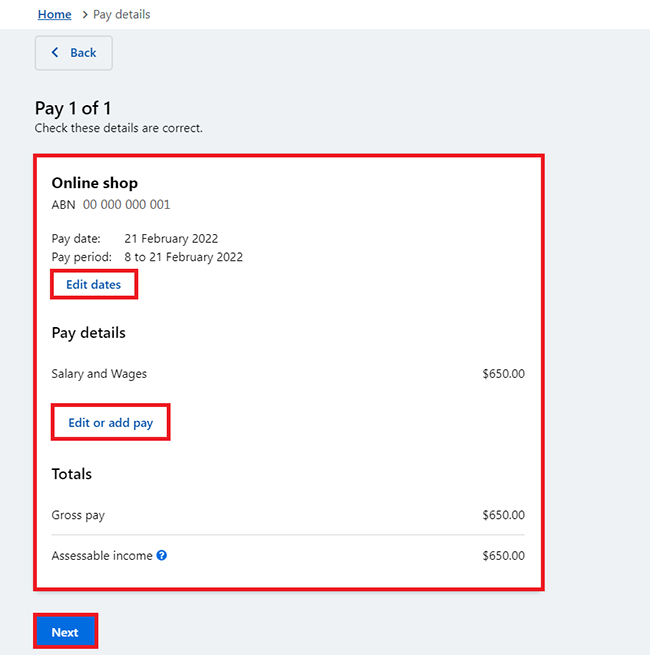Select the Edit or add pay button

click(x=110, y=423)
